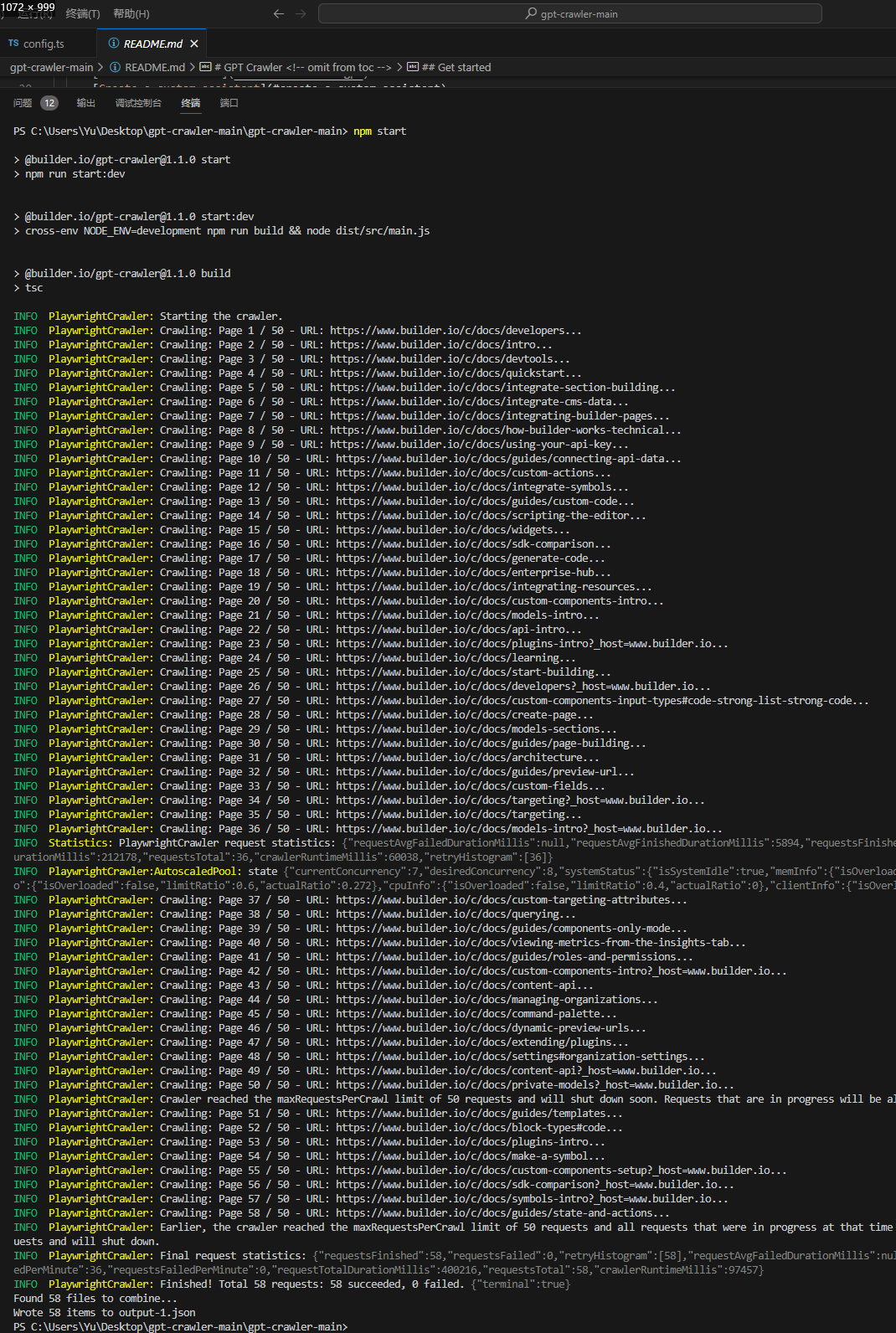
Task: Select the 终端 panel tab
Action: [x=191, y=103]
